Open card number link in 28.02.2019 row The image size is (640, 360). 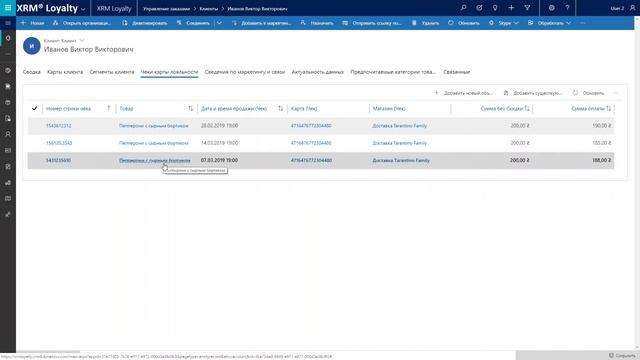click(x=311, y=126)
